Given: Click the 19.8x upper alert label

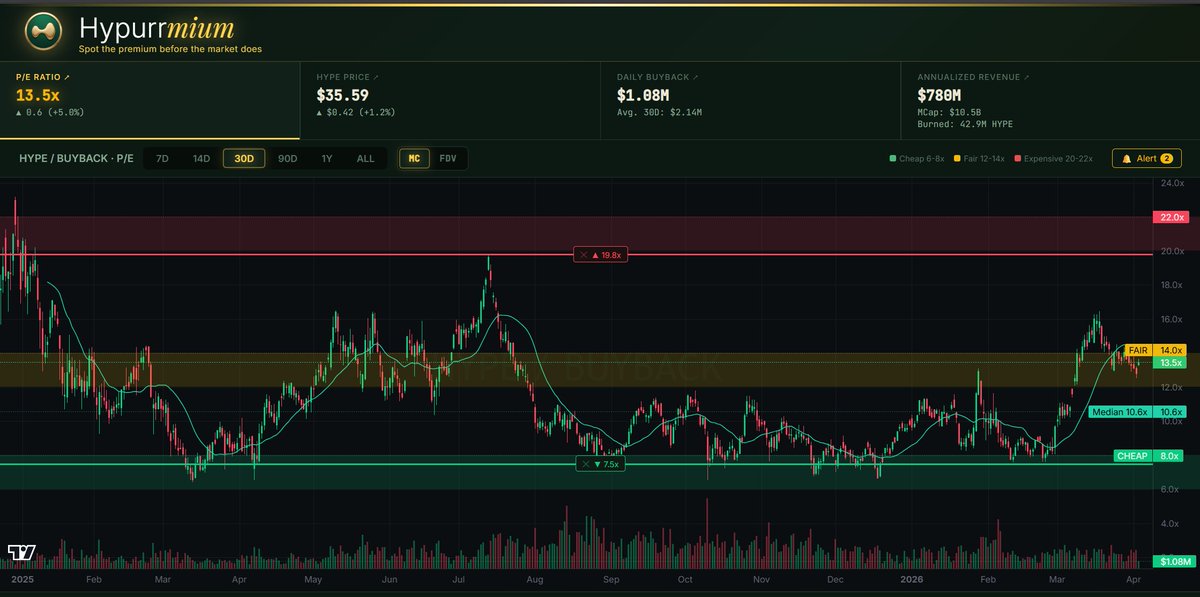Looking at the screenshot, I should pyautogui.click(x=601, y=255).
